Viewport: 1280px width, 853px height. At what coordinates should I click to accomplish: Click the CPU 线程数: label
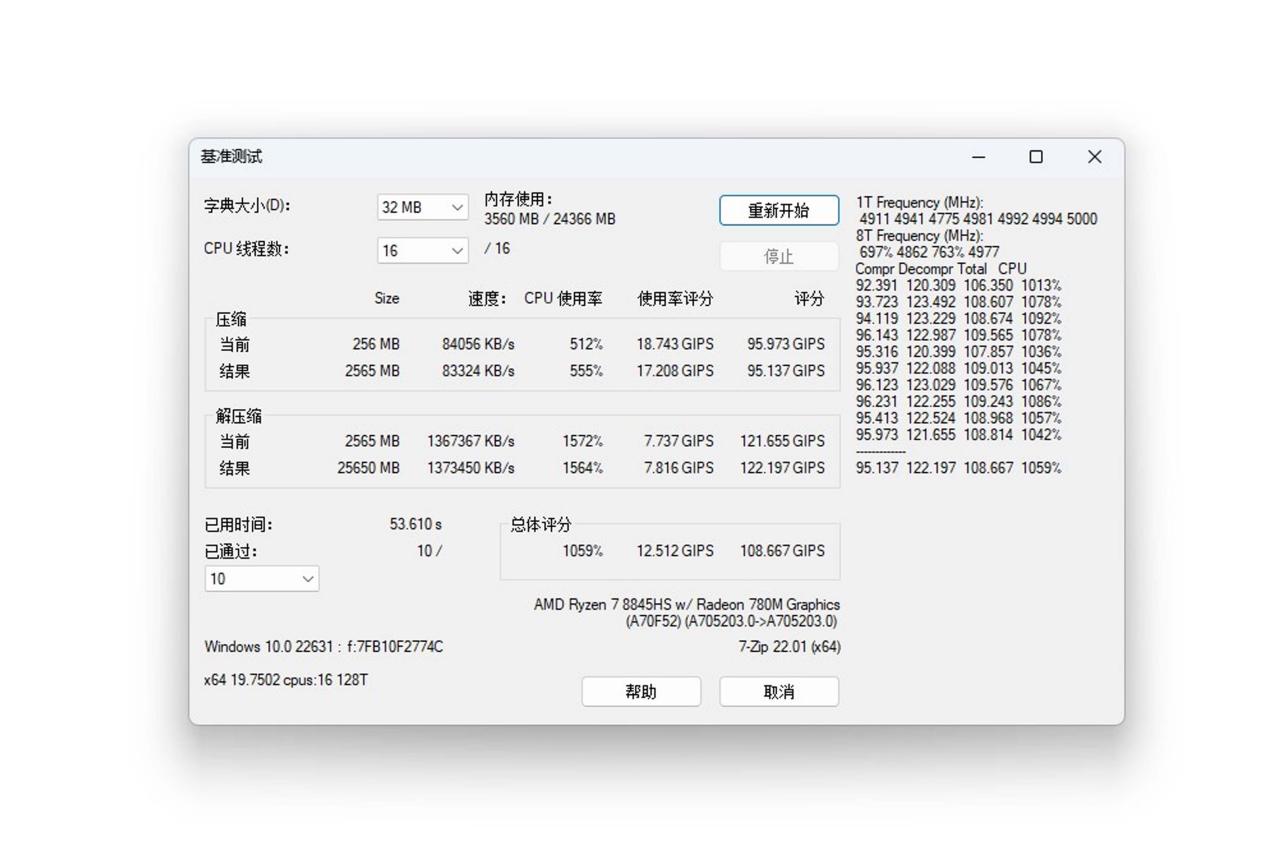(x=247, y=249)
